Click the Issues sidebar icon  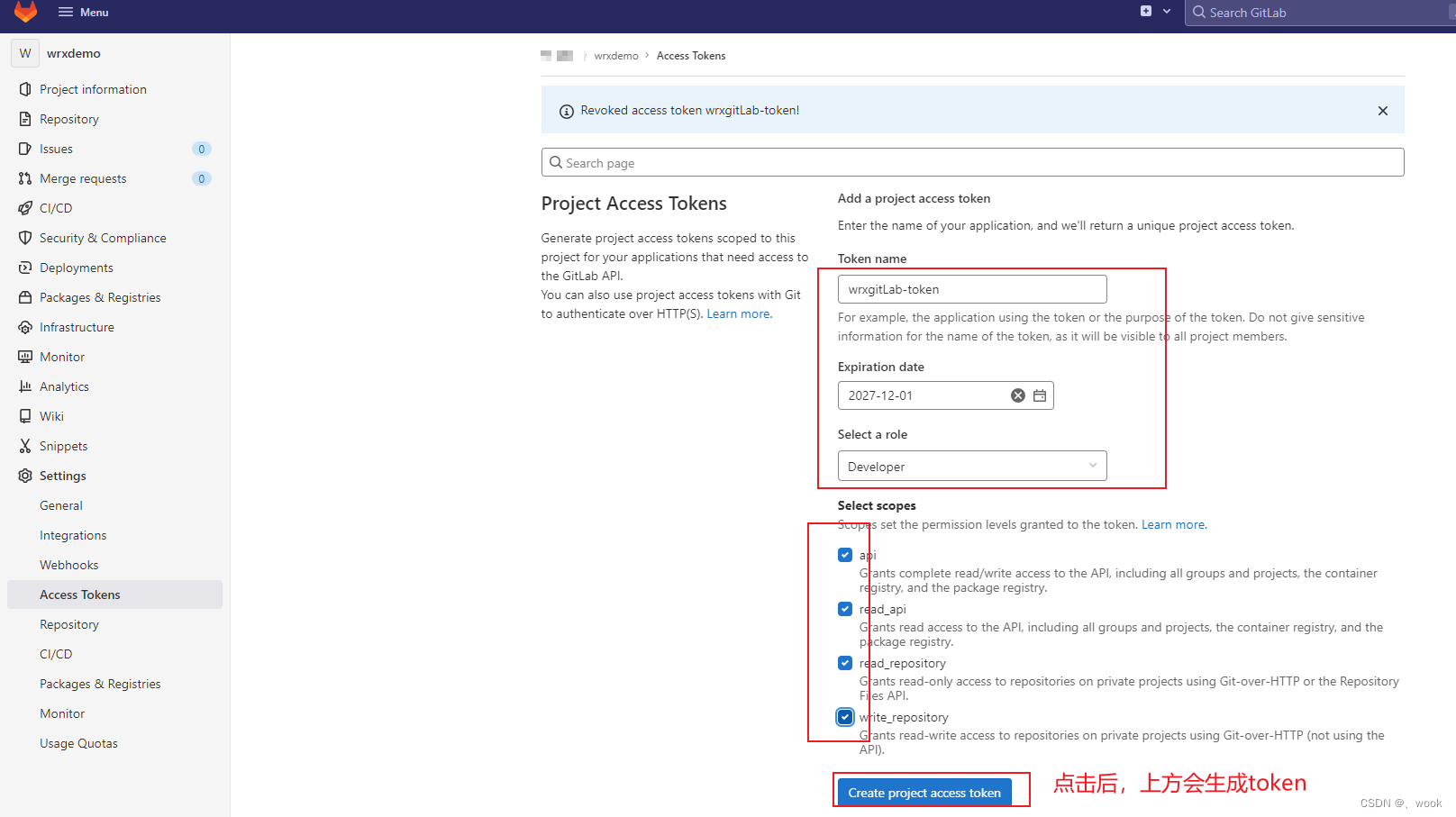click(25, 149)
